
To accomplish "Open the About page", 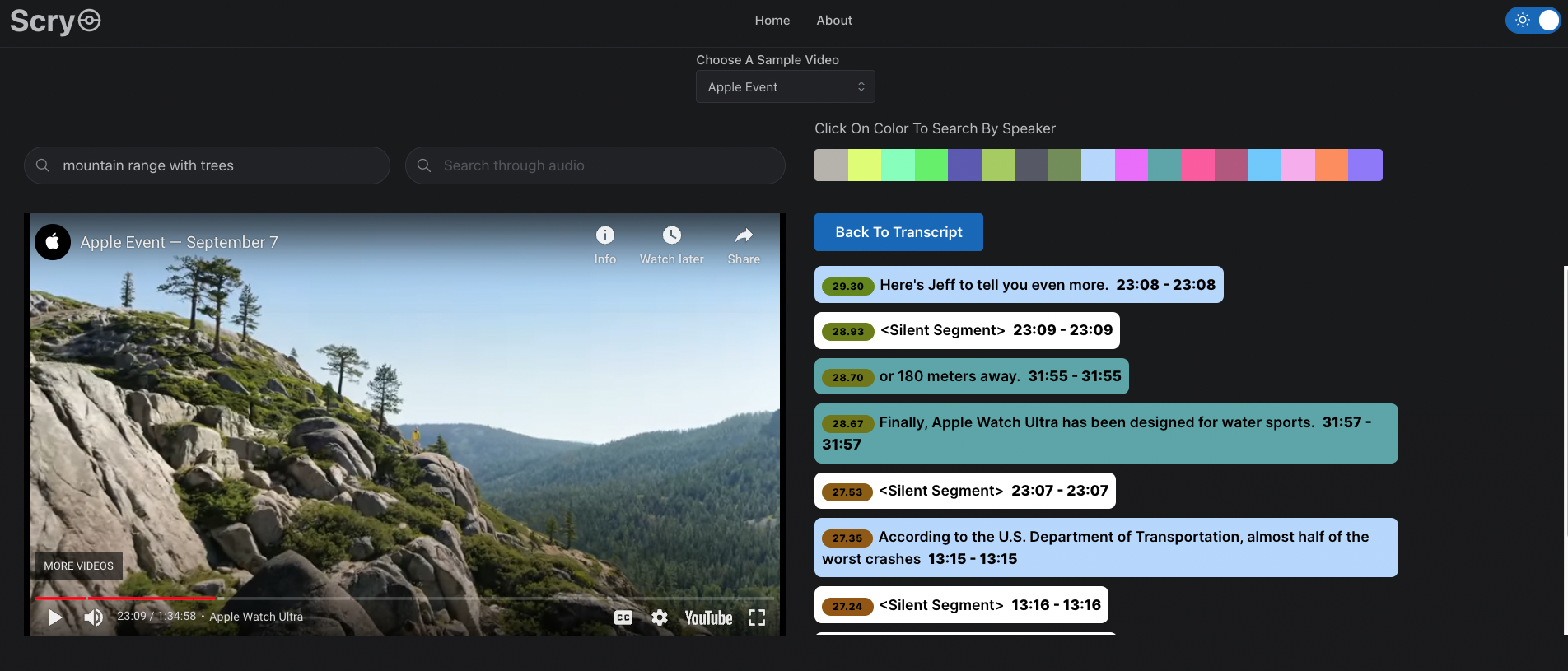I will 834,21.
